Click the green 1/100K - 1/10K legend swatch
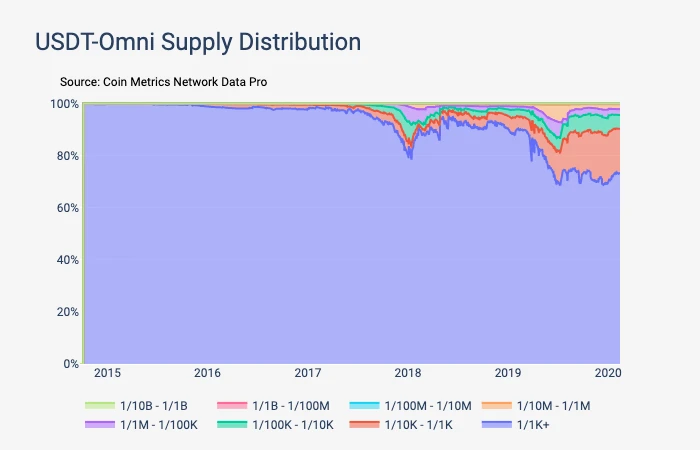Screen dimensions: 700x450 click(x=232, y=425)
